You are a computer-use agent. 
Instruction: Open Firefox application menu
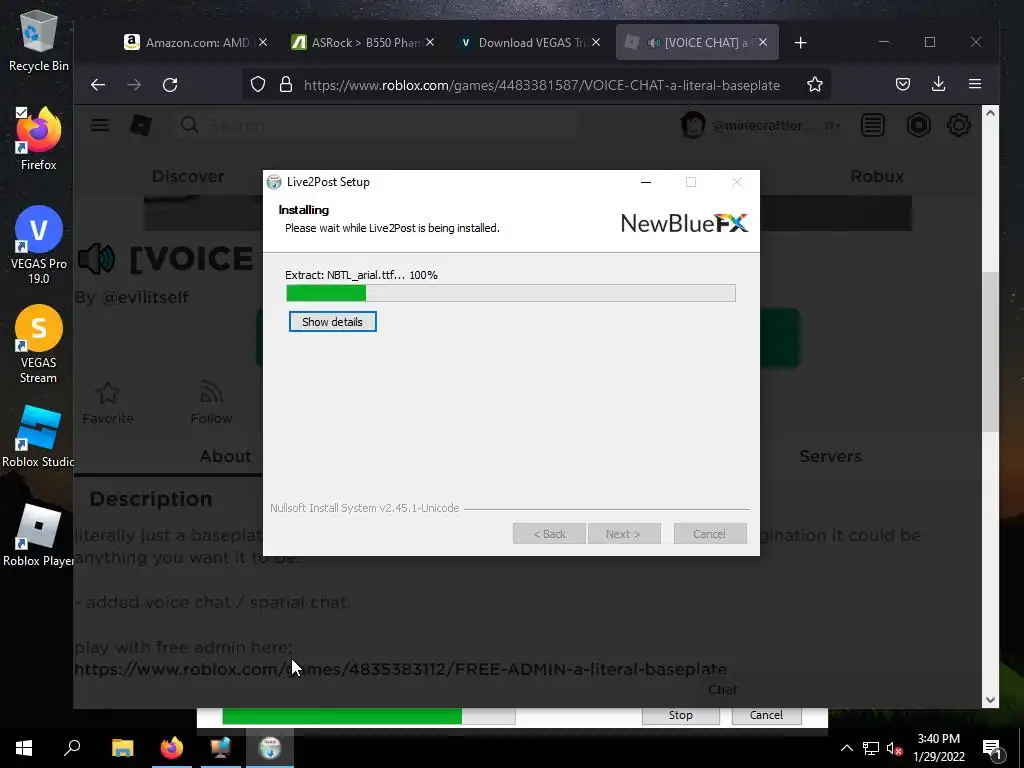(x=975, y=84)
